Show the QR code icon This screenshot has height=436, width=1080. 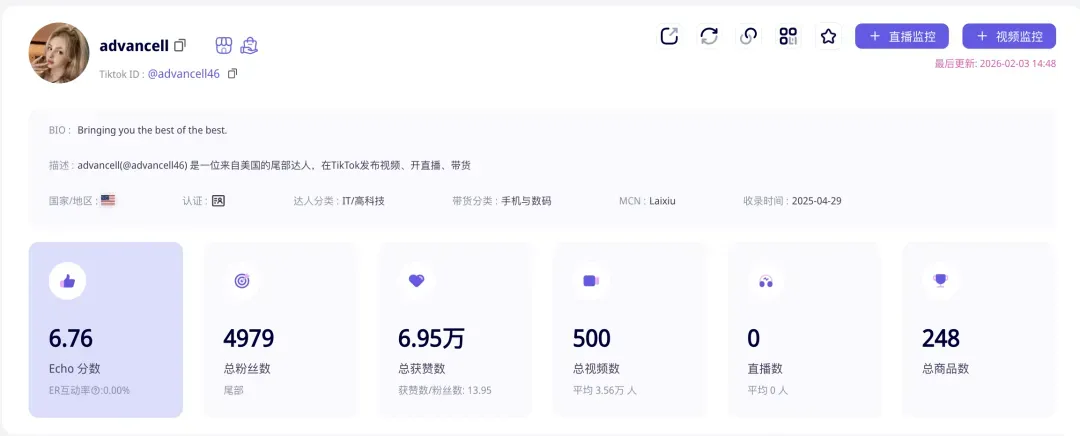(x=789, y=36)
